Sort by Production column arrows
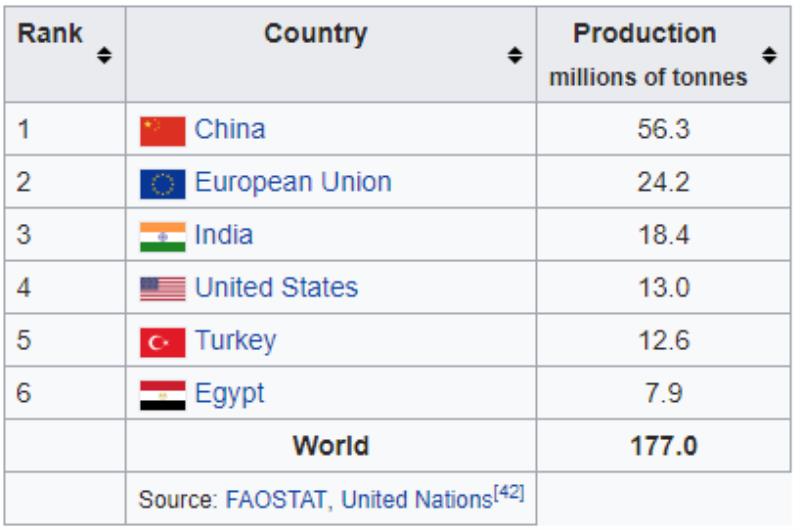Screen dimensions: 800x530 [x=769, y=55]
